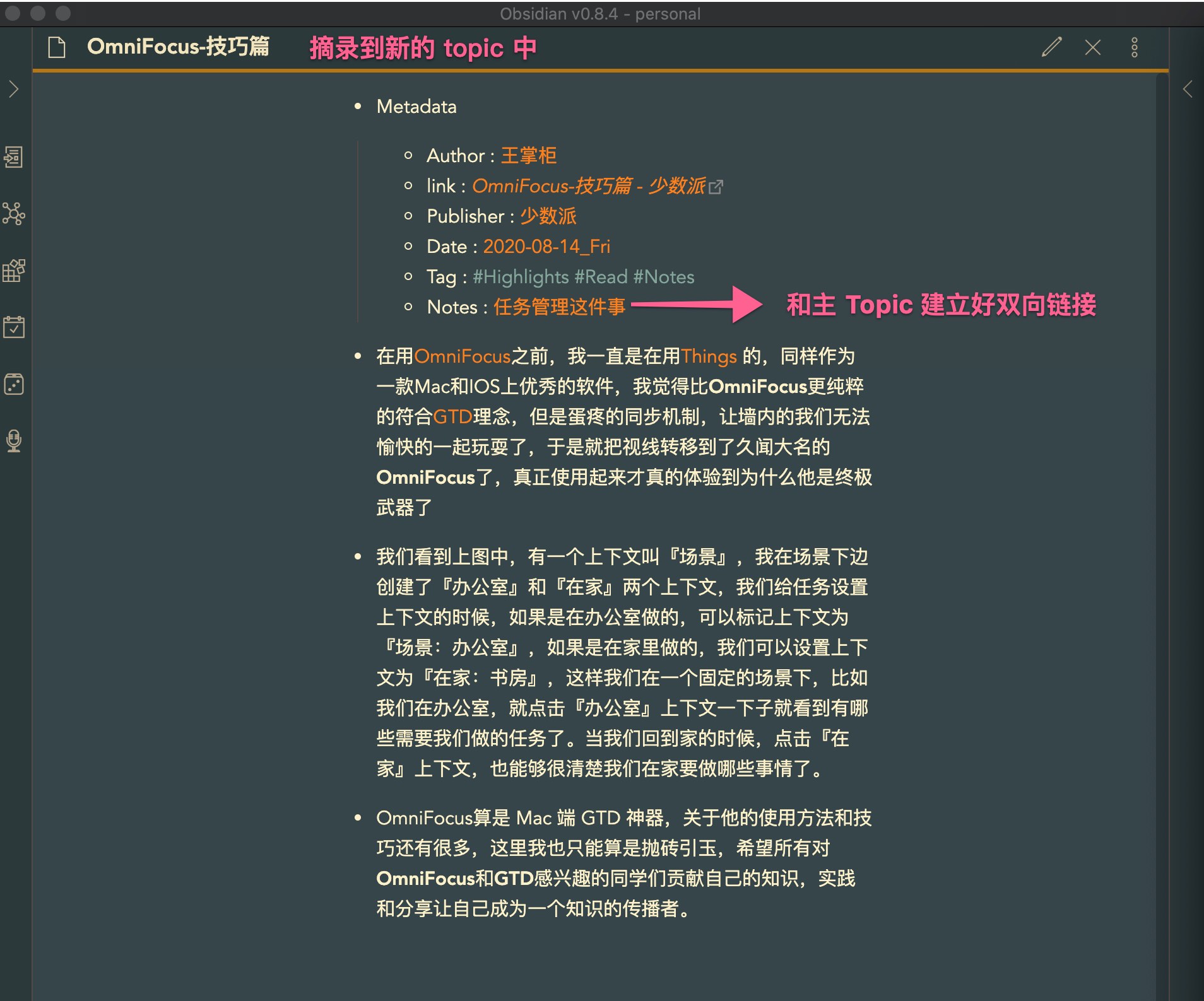Start the audio recorder microphone icon
1204x1001 pixels.
tap(14, 441)
